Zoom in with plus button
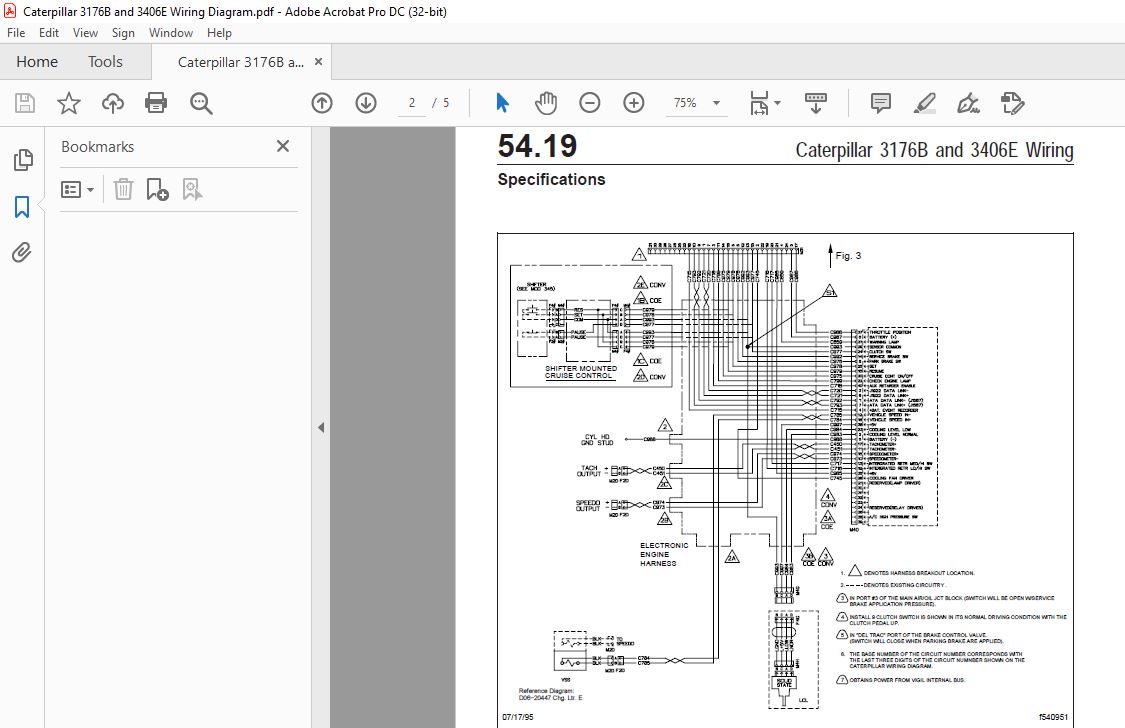The image size is (1125, 728). [x=634, y=103]
